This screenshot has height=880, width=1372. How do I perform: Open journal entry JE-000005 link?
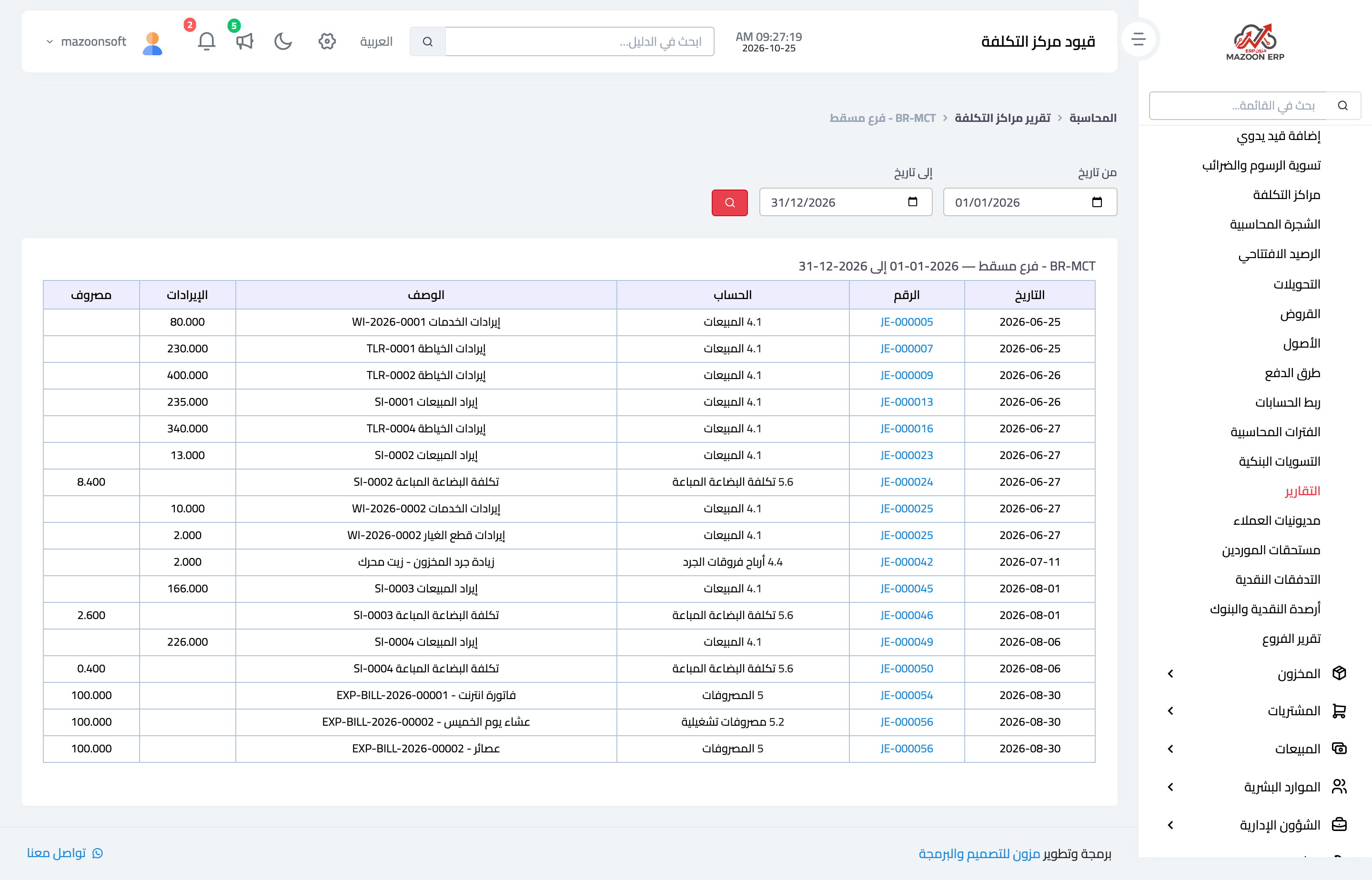pyautogui.click(x=907, y=322)
